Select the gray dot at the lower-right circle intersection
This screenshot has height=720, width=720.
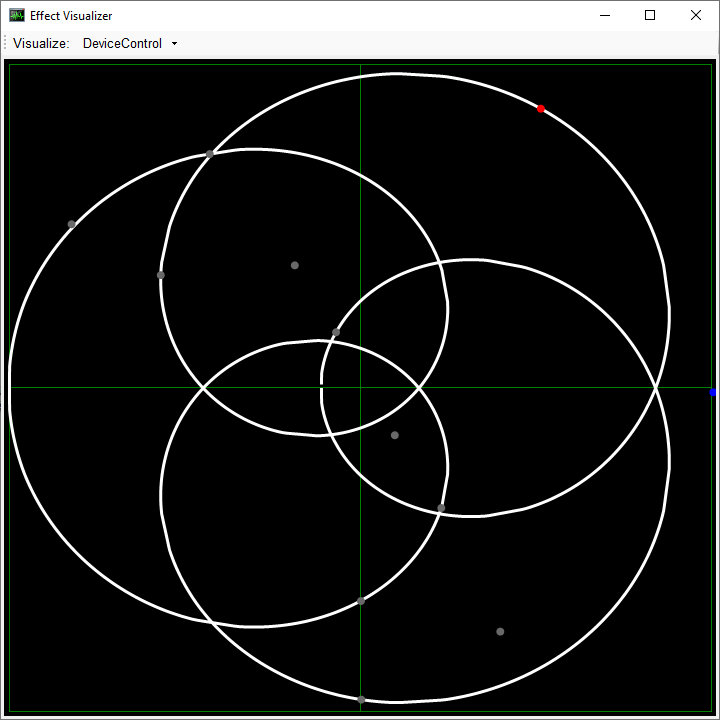point(441,508)
